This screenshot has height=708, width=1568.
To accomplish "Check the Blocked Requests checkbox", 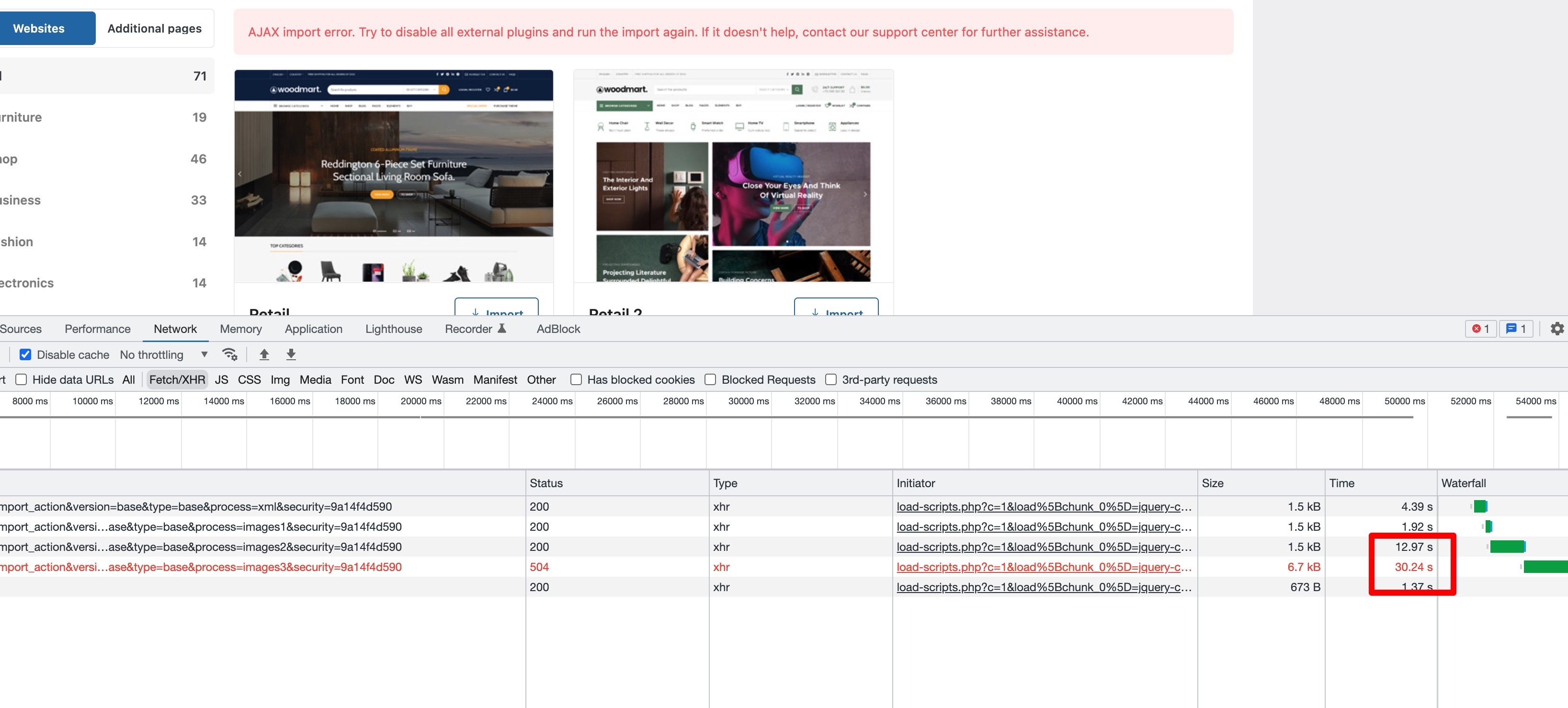I will (x=710, y=379).
